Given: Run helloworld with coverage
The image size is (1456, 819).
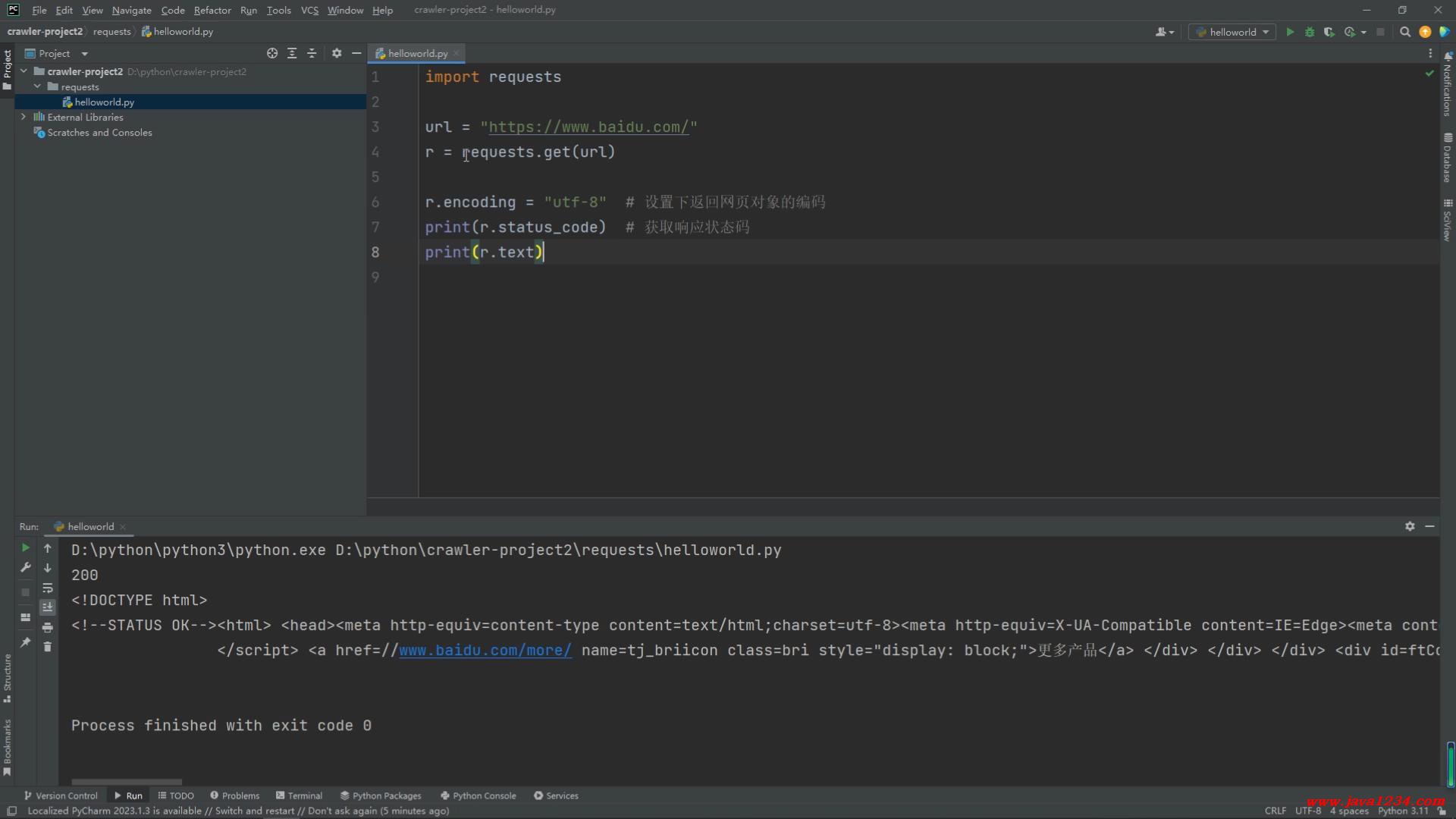Looking at the screenshot, I should 1329,32.
